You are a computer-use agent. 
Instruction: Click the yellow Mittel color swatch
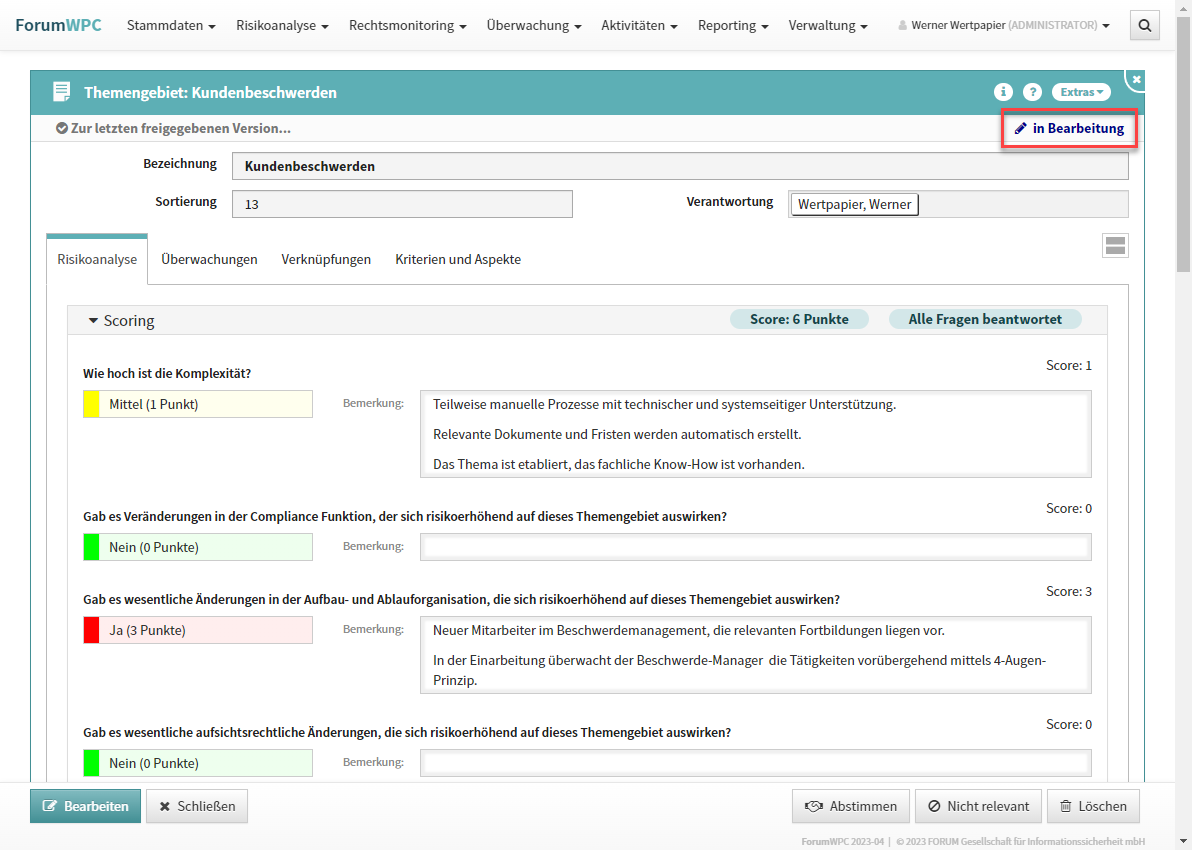point(91,404)
